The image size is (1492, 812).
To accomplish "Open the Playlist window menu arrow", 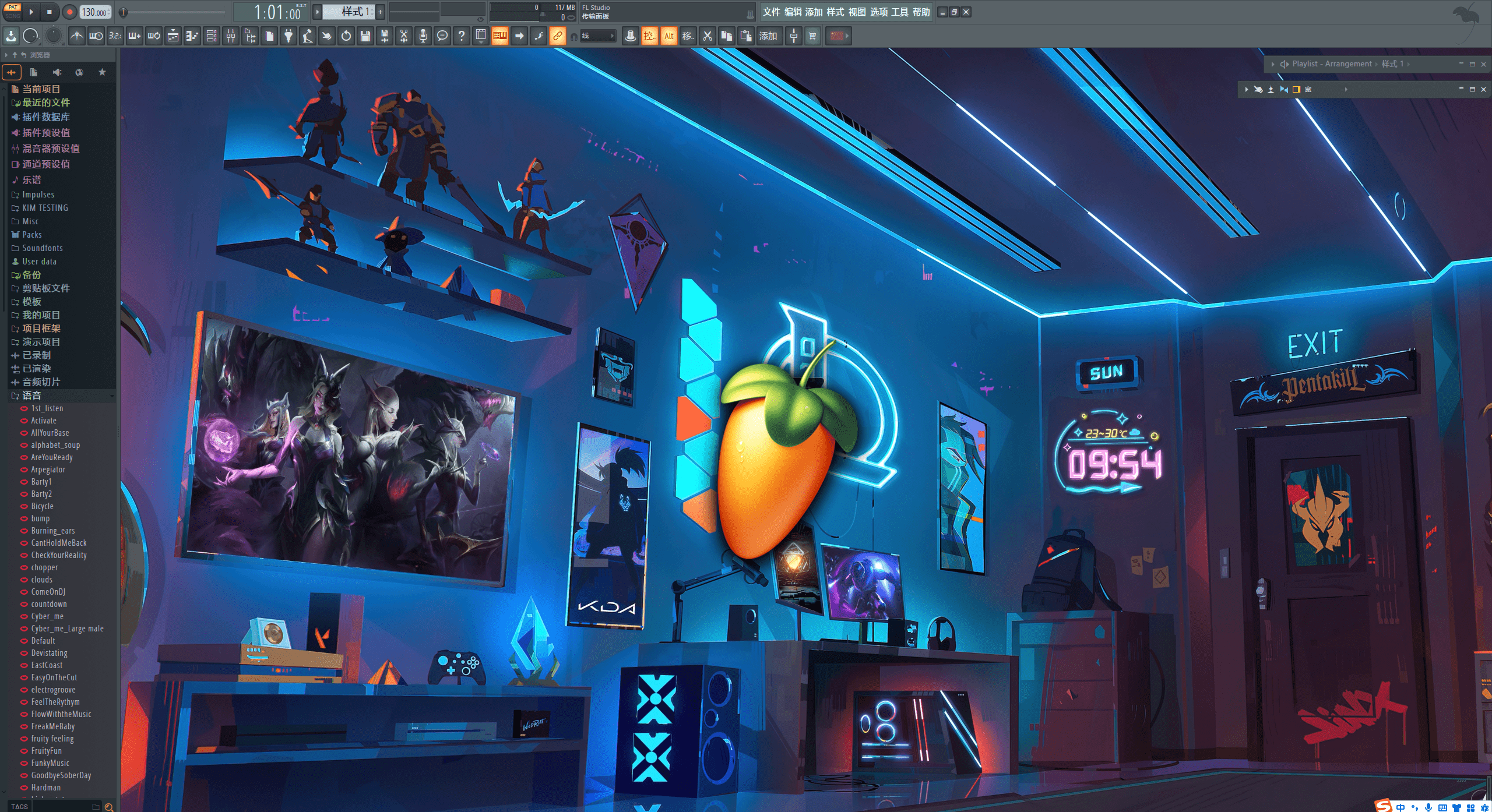I will pyautogui.click(x=1272, y=64).
